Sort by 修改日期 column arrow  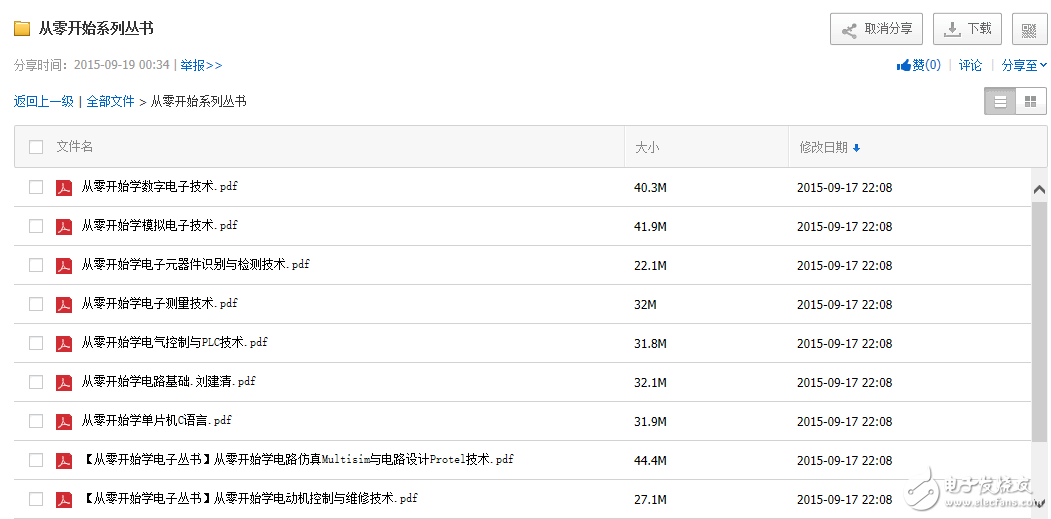pos(856,148)
